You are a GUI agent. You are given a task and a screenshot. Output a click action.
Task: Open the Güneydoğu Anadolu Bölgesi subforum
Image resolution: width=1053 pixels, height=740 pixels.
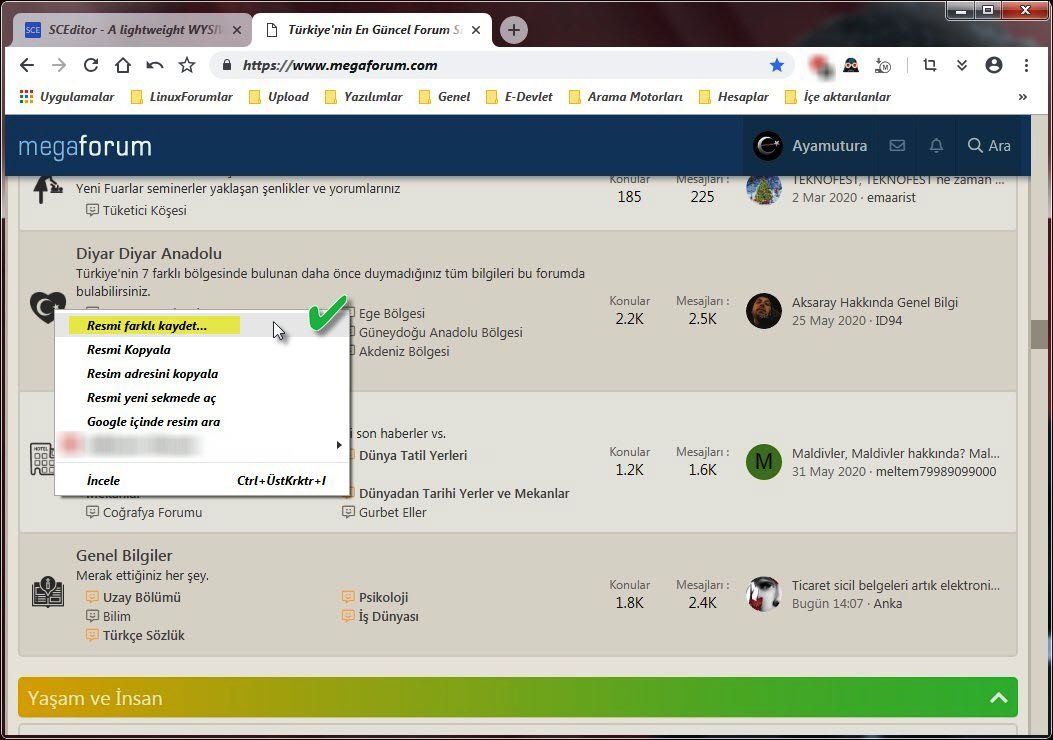pyautogui.click(x=441, y=332)
